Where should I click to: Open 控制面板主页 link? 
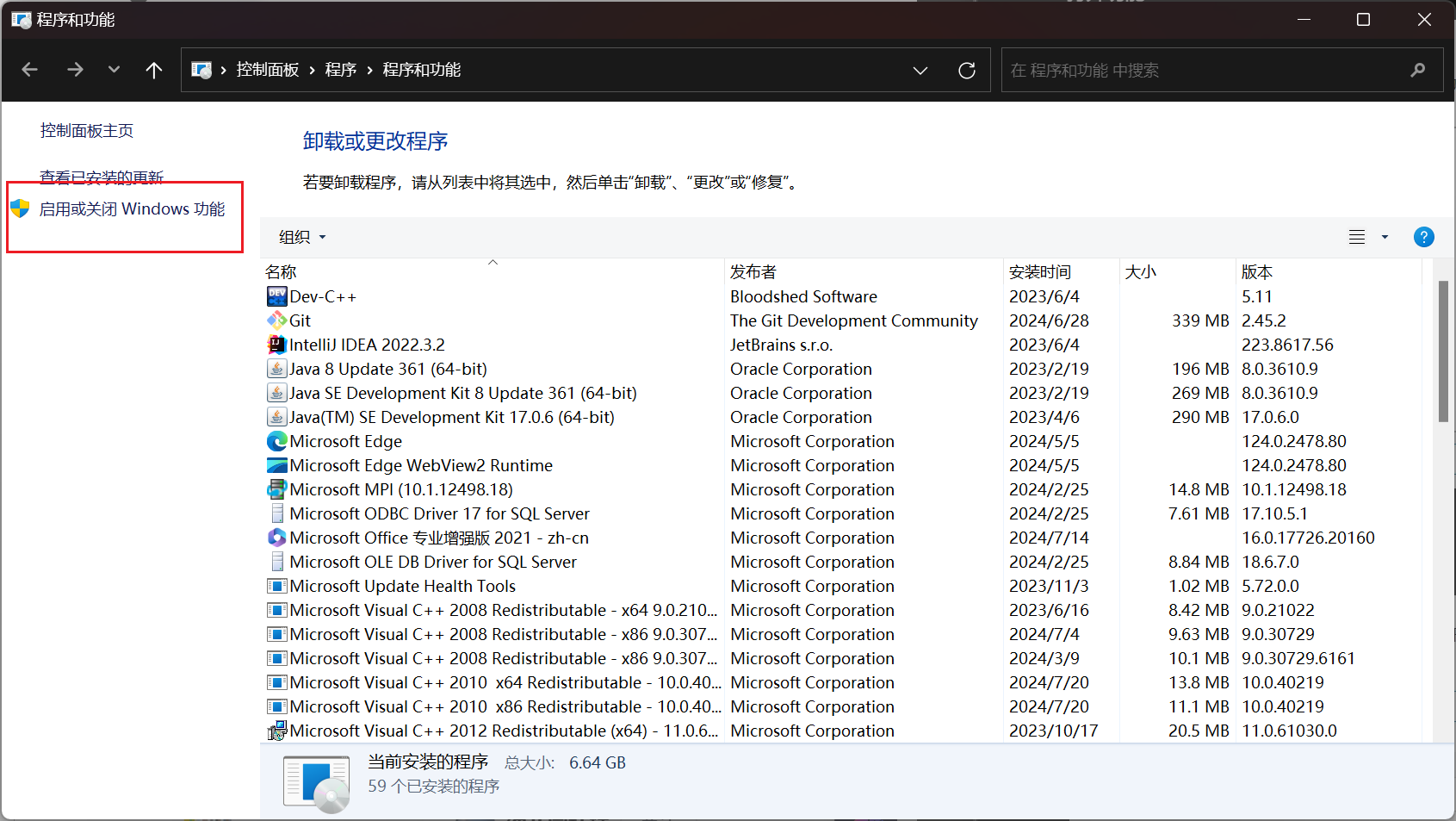tap(87, 131)
